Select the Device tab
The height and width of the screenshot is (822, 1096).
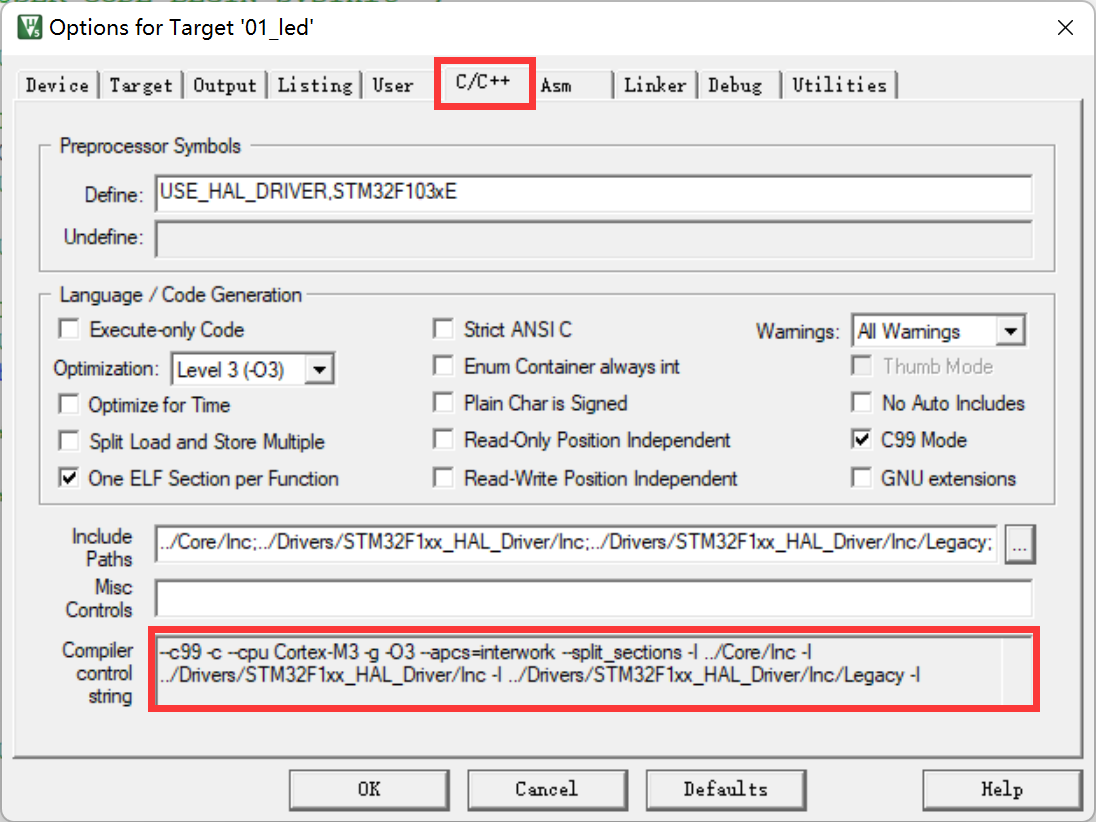click(x=57, y=85)
